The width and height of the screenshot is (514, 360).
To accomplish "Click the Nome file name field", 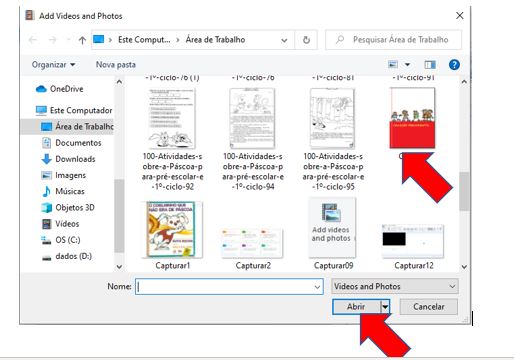I will 229,287.
